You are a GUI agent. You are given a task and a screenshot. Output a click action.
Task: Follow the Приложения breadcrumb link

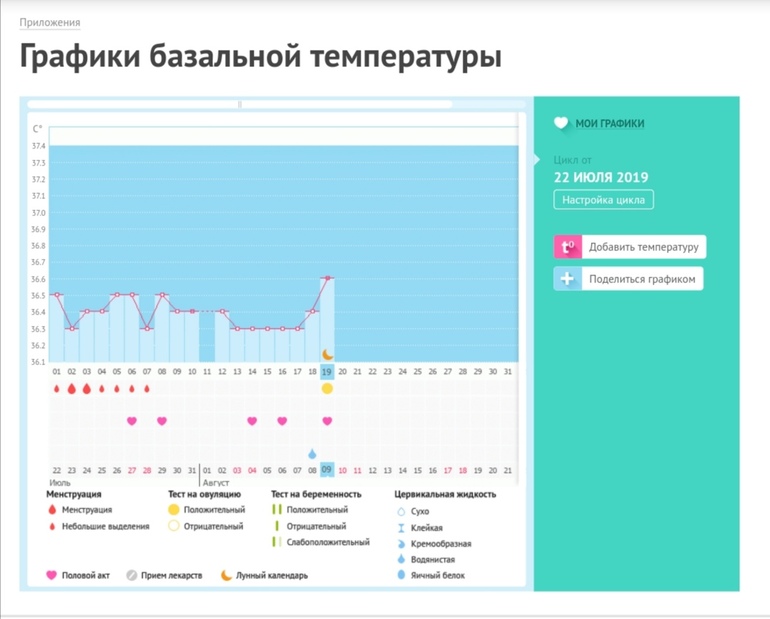(x=50, y=22)
